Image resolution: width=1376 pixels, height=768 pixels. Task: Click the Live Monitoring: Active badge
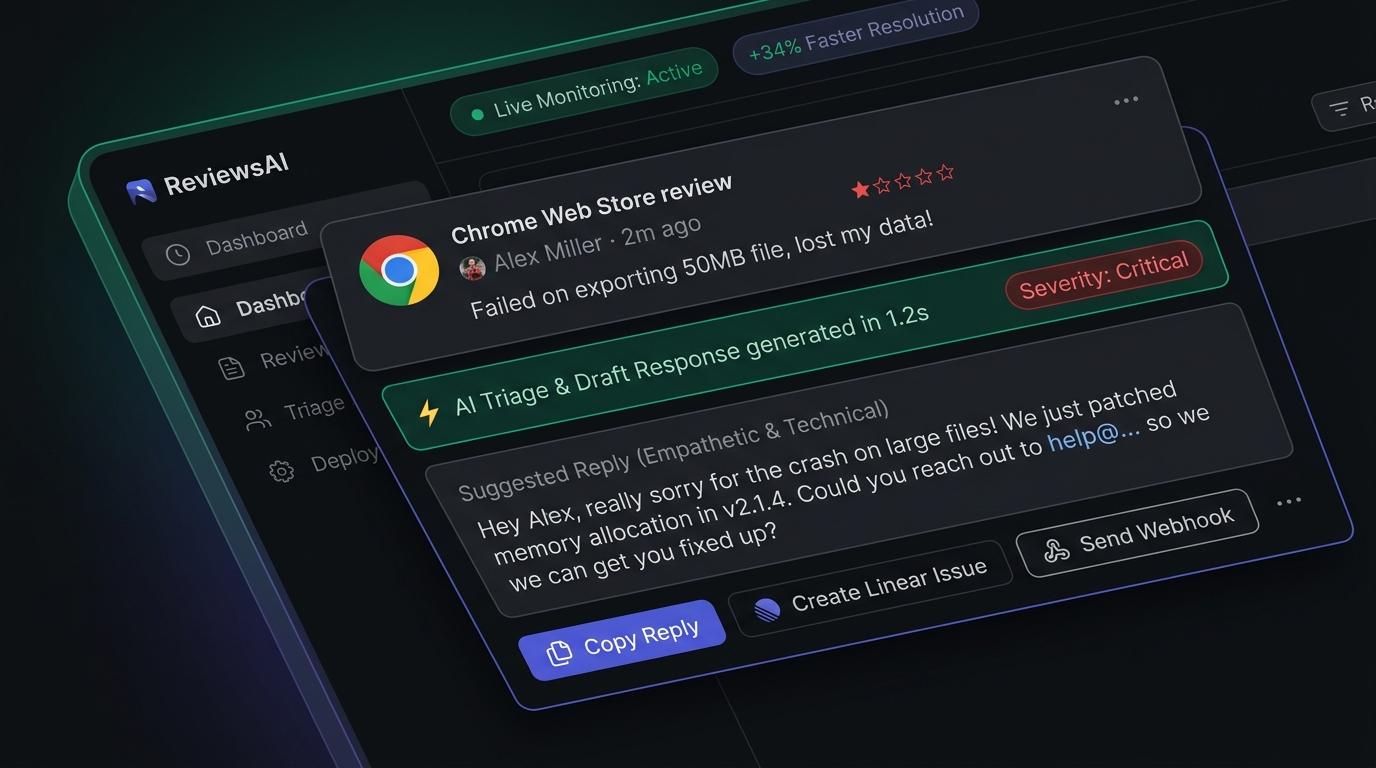(x=585, y=91)
